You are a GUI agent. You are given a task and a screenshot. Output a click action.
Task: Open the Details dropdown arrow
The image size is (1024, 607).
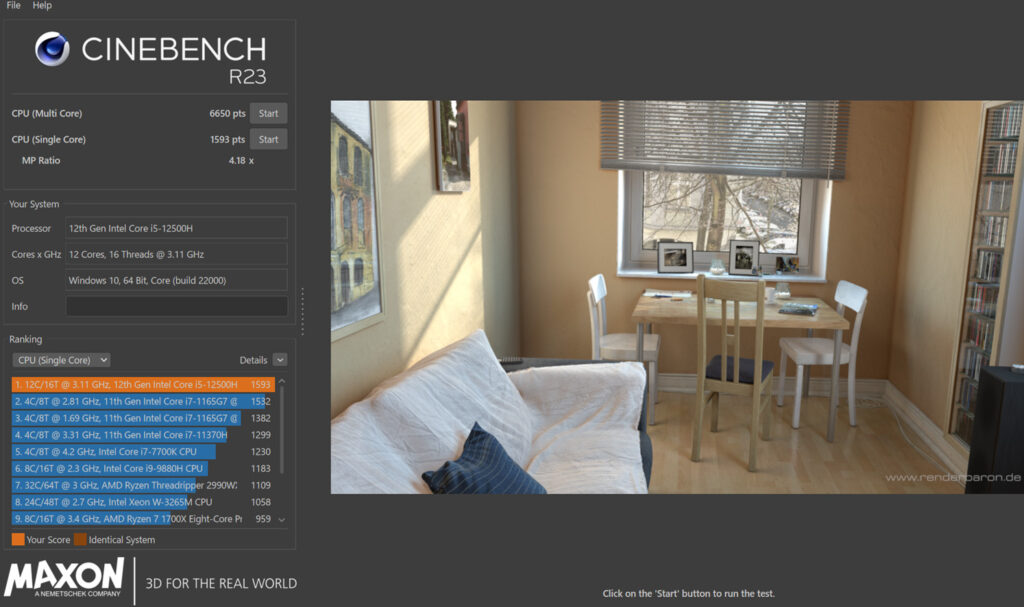[280, 360]
